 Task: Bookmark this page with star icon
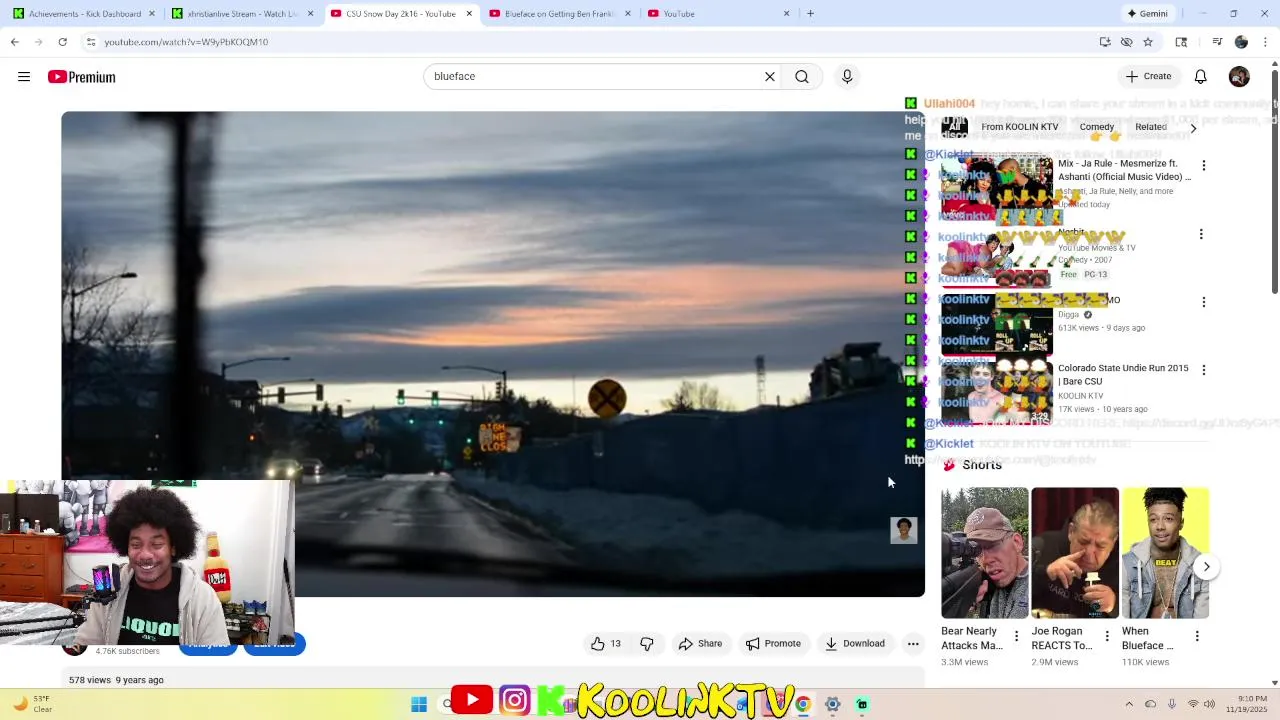click(x=1148, y=42)
